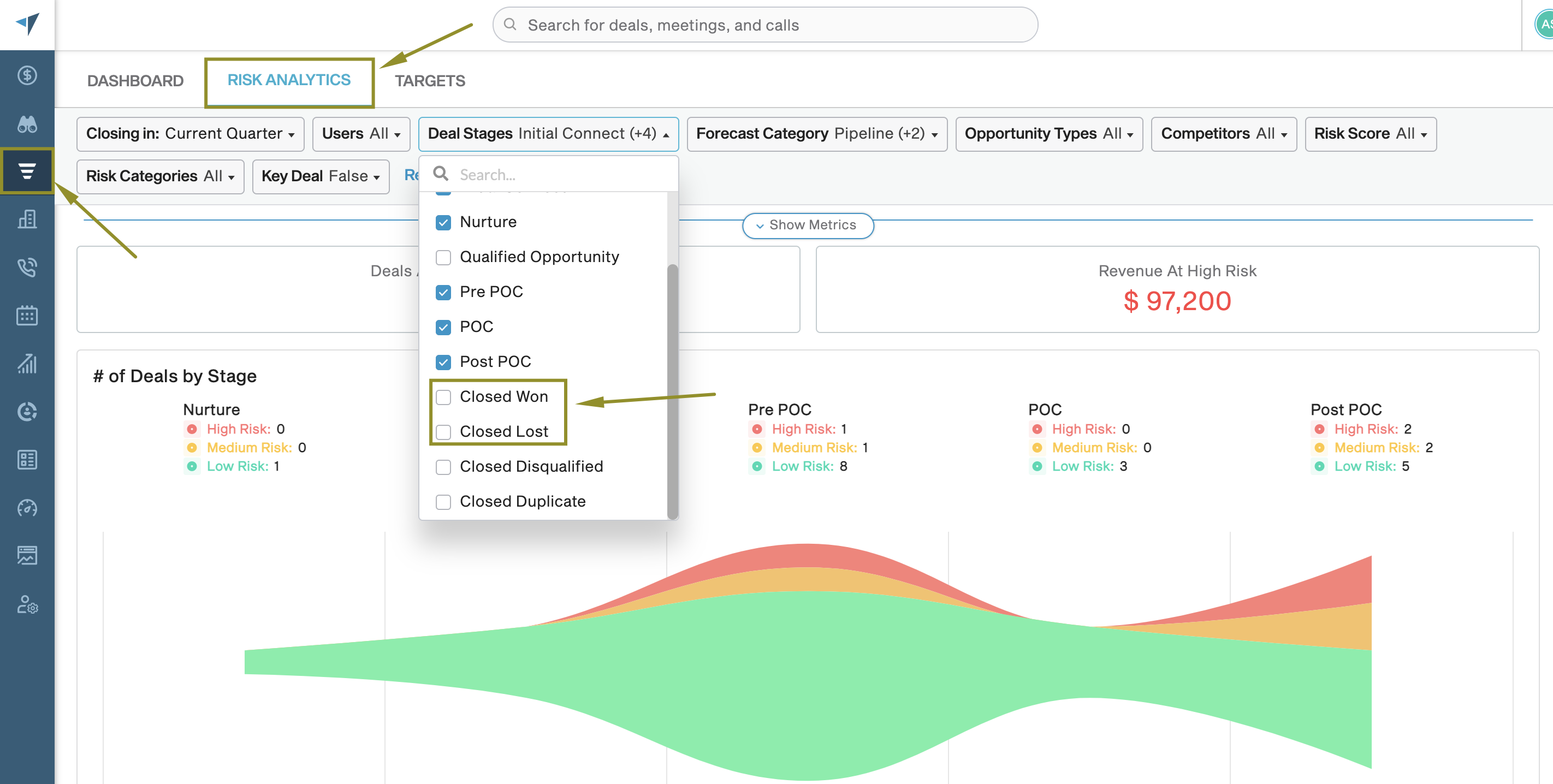
Task: Open the funnel pipeline sidebar icon
Action: (27, 171)
